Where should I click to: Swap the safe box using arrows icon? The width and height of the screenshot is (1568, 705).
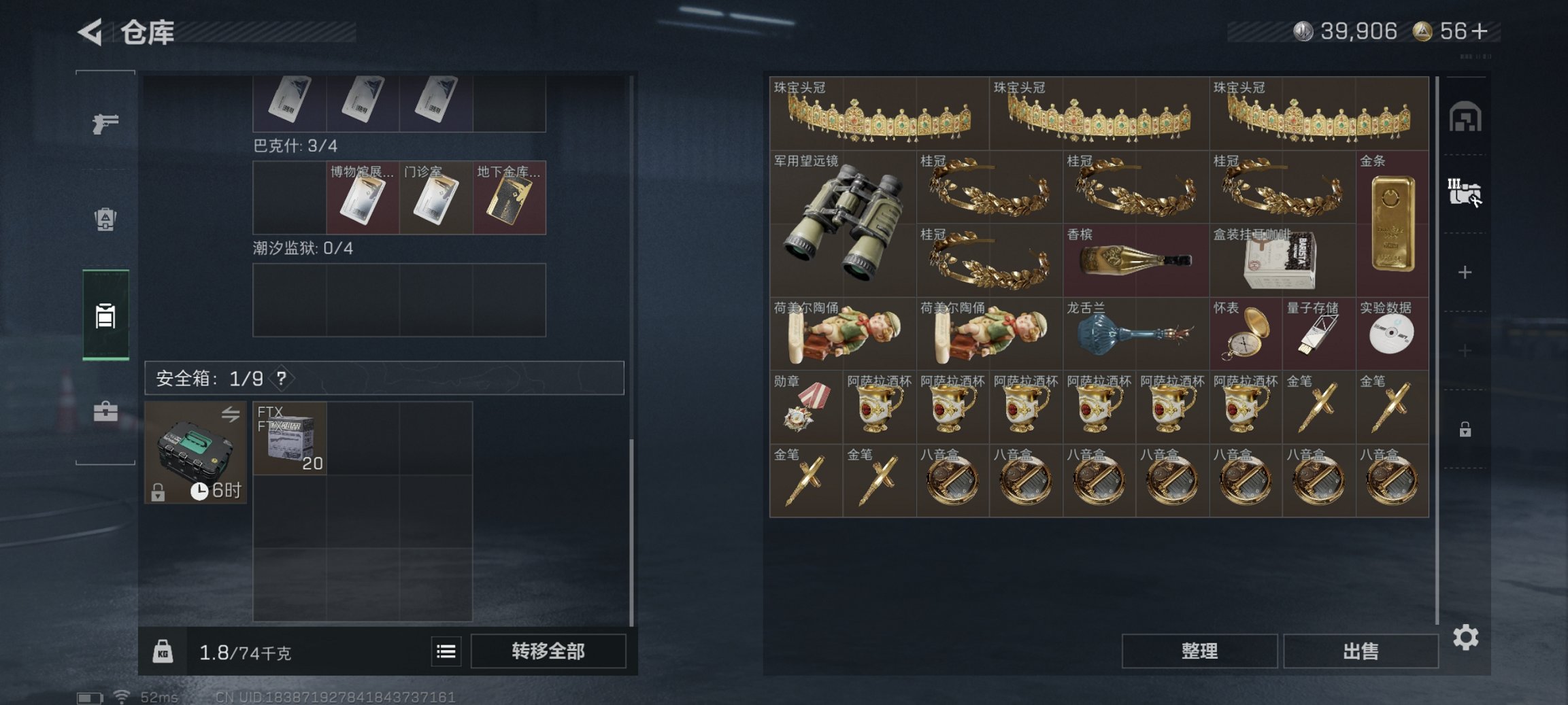click(231, 414)
